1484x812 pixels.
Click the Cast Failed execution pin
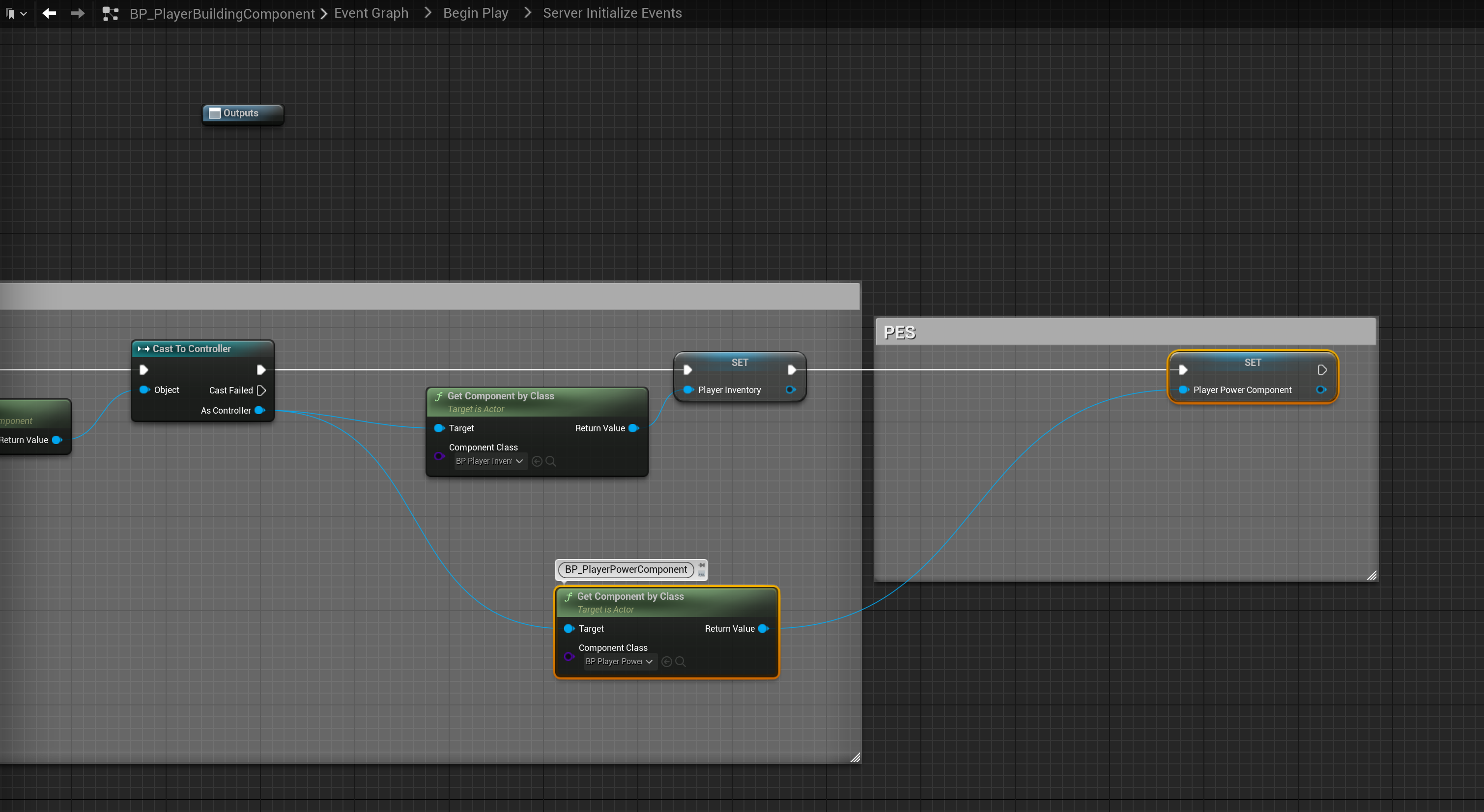tap(261, 390)
